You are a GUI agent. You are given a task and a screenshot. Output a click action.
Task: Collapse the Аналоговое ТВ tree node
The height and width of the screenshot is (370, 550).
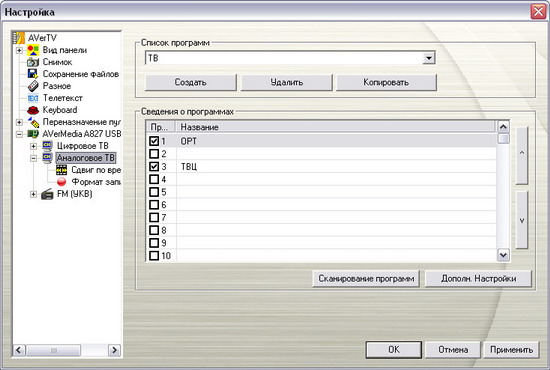tap(33, 158)
